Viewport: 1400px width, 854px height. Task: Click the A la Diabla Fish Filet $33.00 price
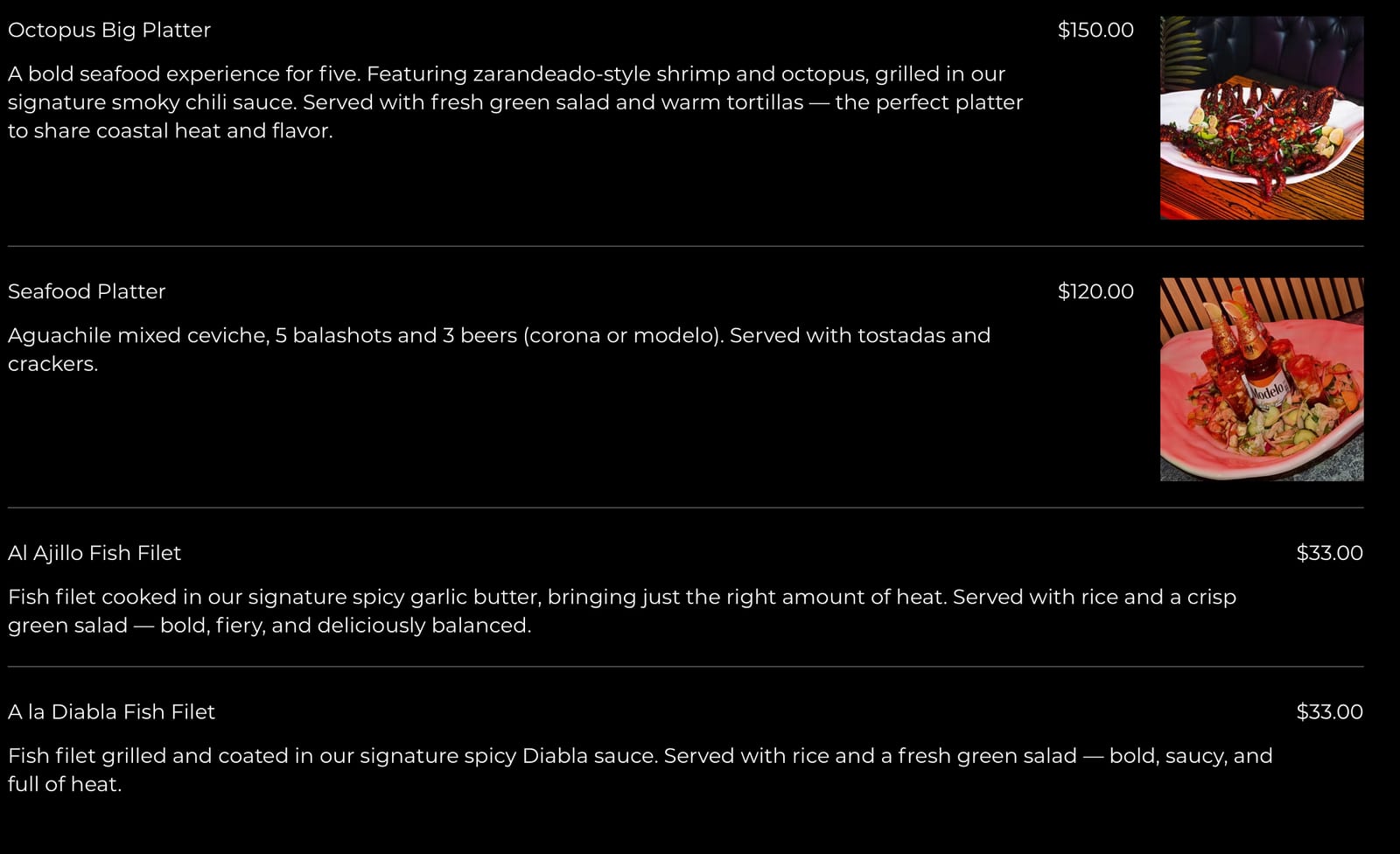(1329, 712)
